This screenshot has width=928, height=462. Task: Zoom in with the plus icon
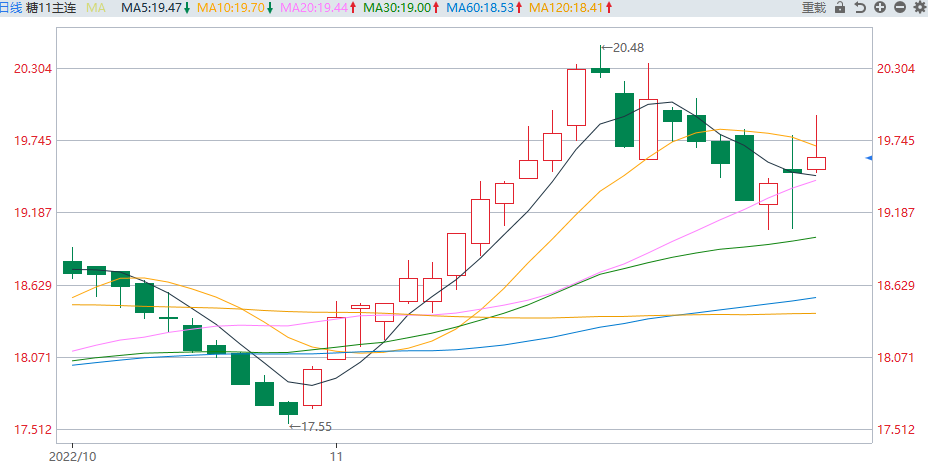tap(880, 8)
